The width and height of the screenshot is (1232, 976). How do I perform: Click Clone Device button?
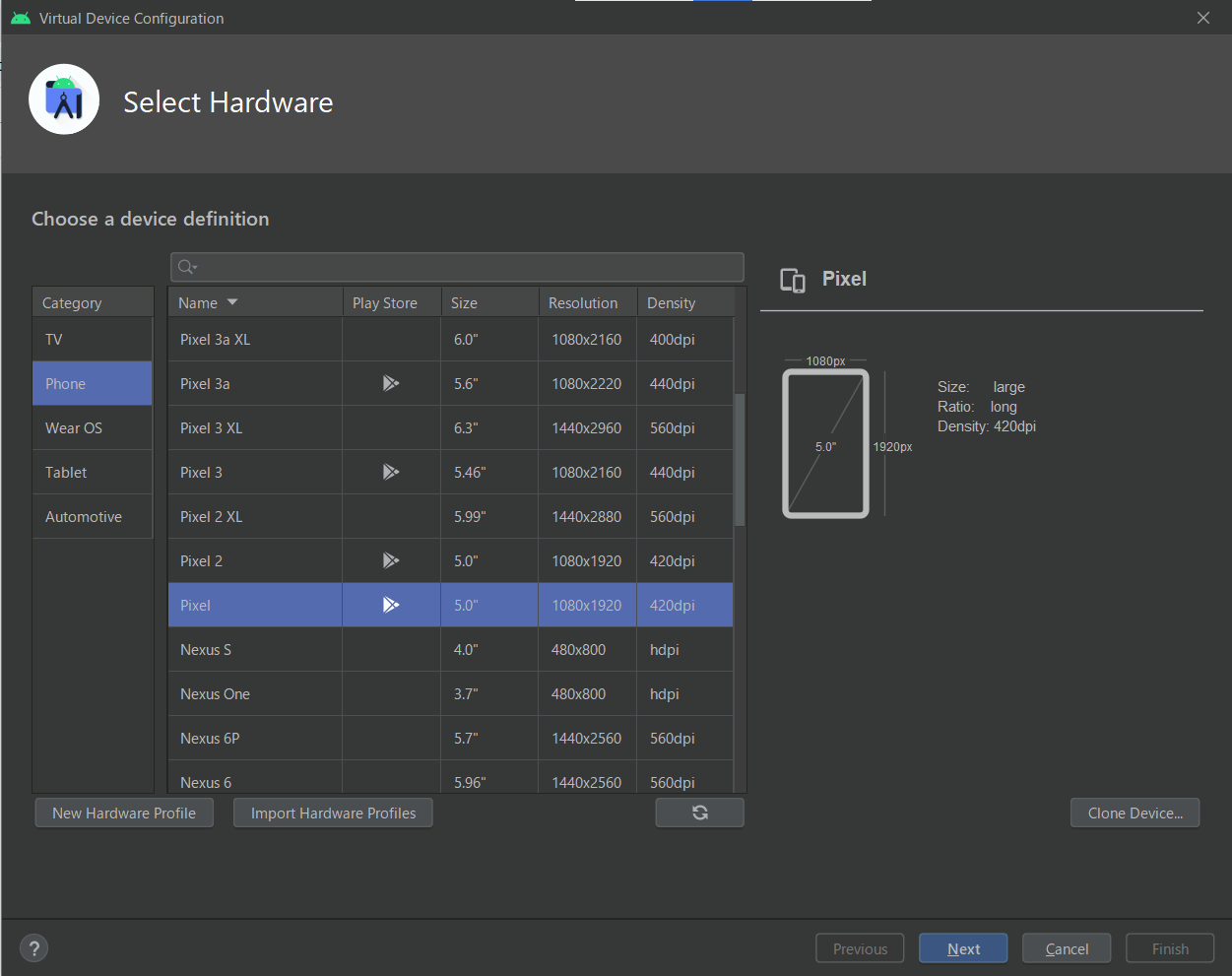(1135, 813)
